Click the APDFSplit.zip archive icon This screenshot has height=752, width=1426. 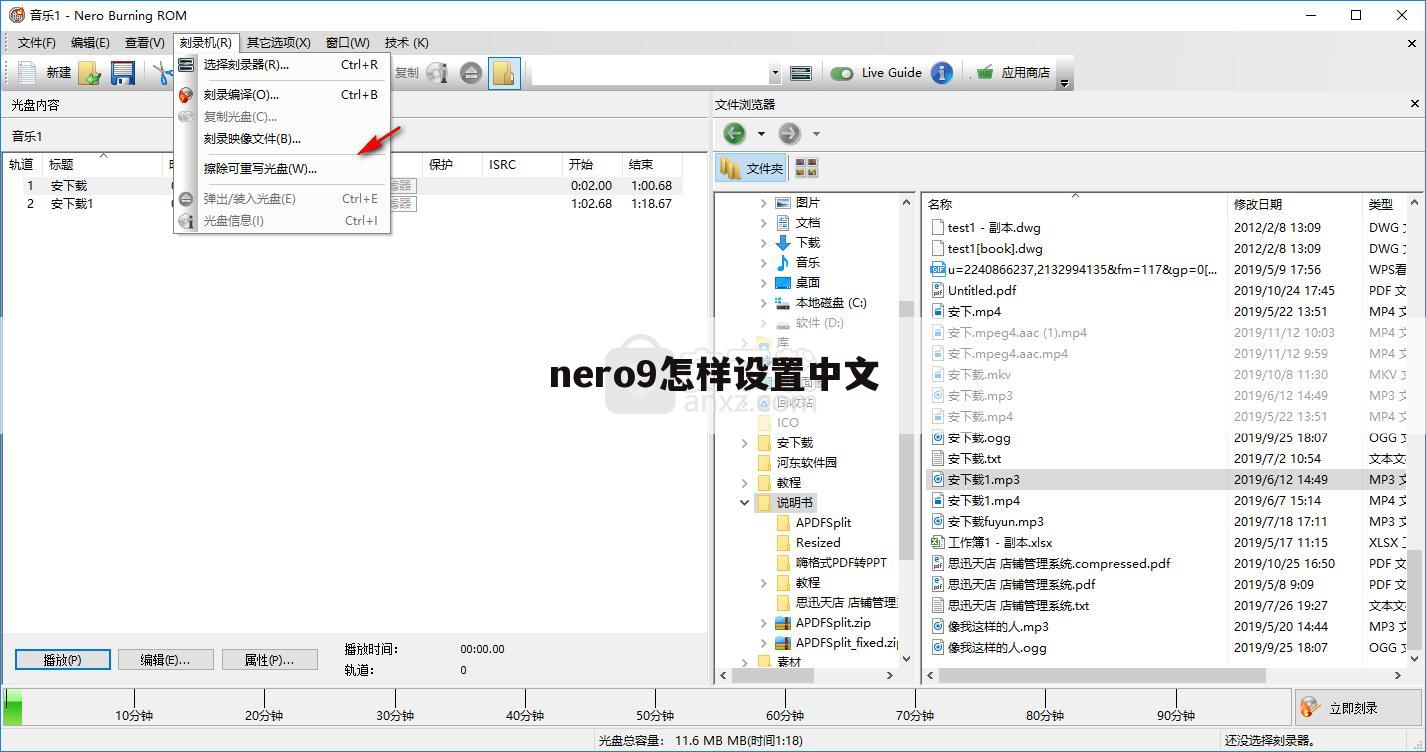[783, 622]
